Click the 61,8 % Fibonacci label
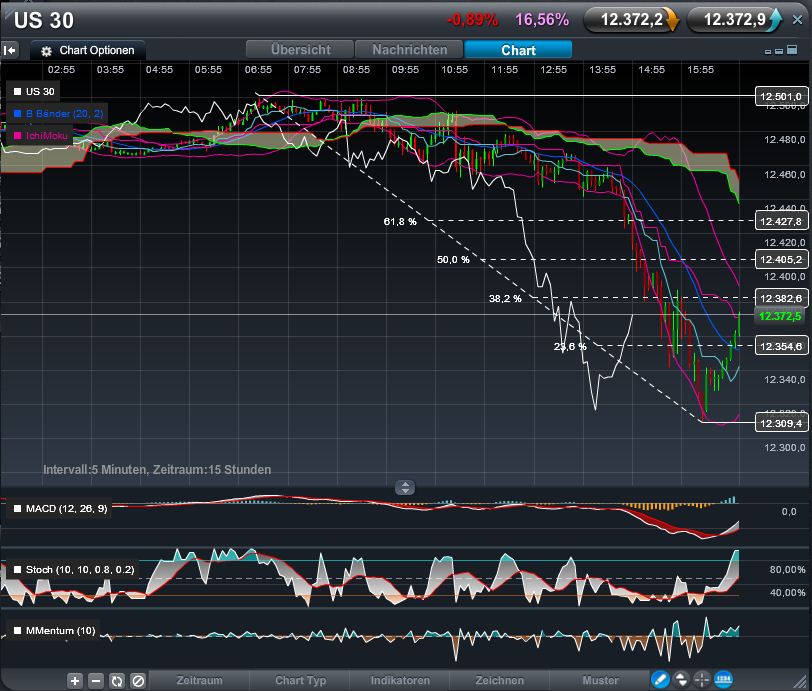 pos(400,222)
